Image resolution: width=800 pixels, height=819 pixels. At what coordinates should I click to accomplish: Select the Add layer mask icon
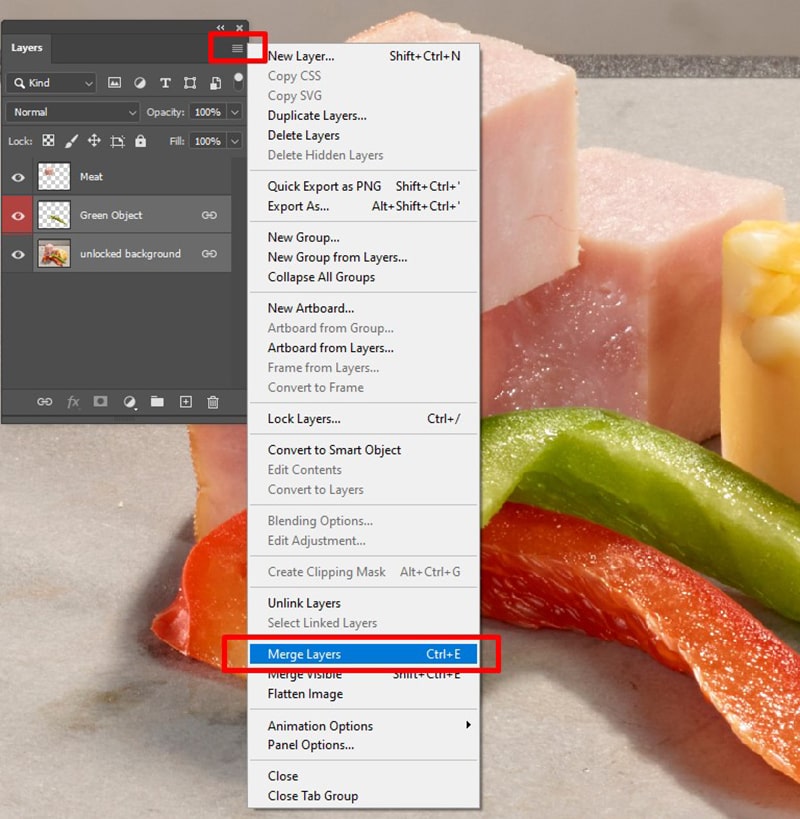(x=100, y=401)
